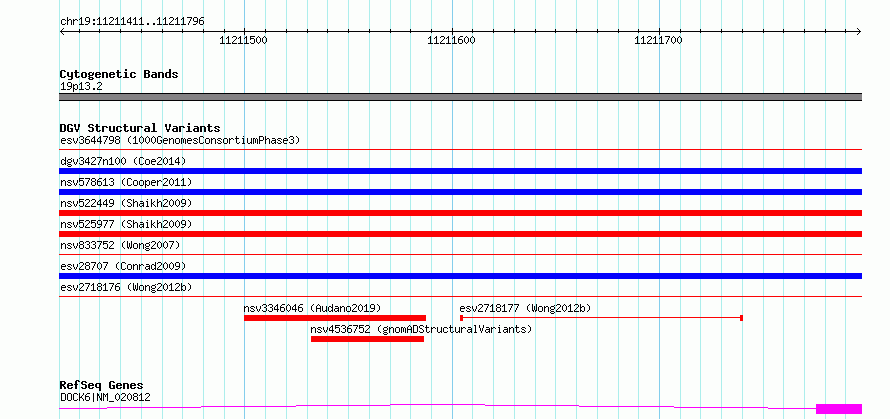Viewport: 890px width, 419px height.
Task: Open variant label esv2718177 (Wong2012b)
Action: (525, 308)
